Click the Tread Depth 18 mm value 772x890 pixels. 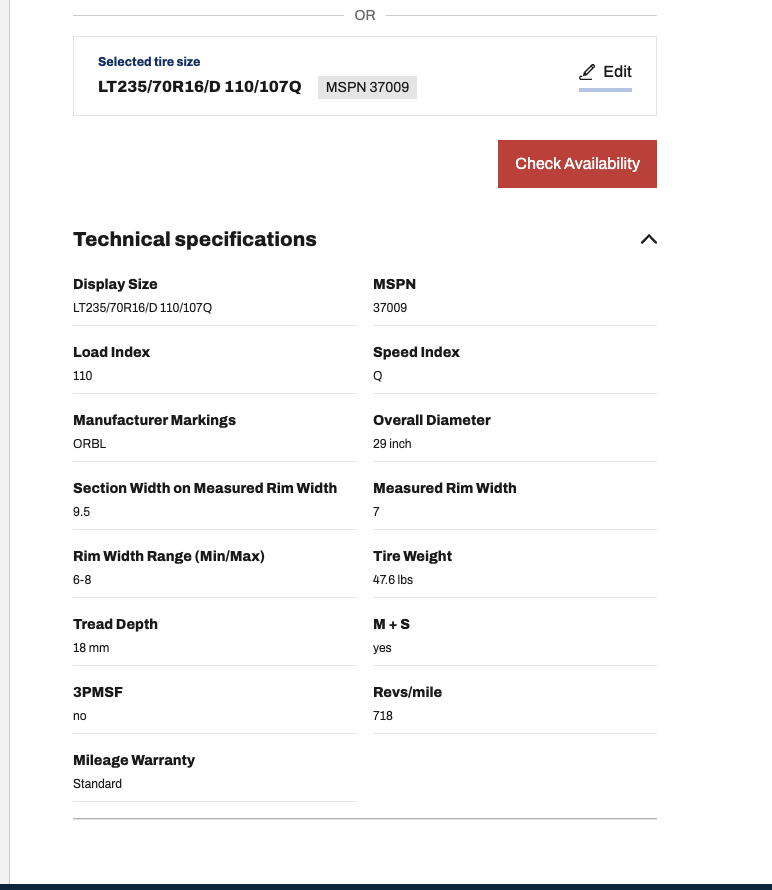[x=91, y=648]
